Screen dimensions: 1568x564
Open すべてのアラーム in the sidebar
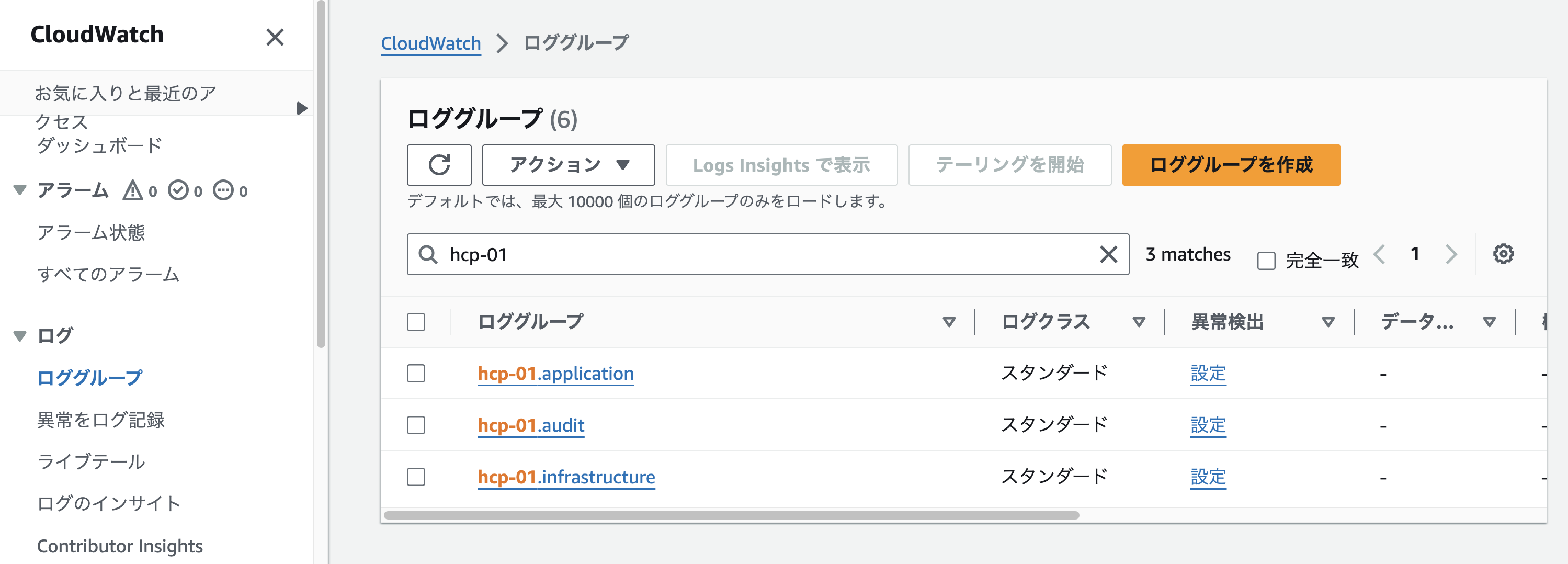[108, 275]
